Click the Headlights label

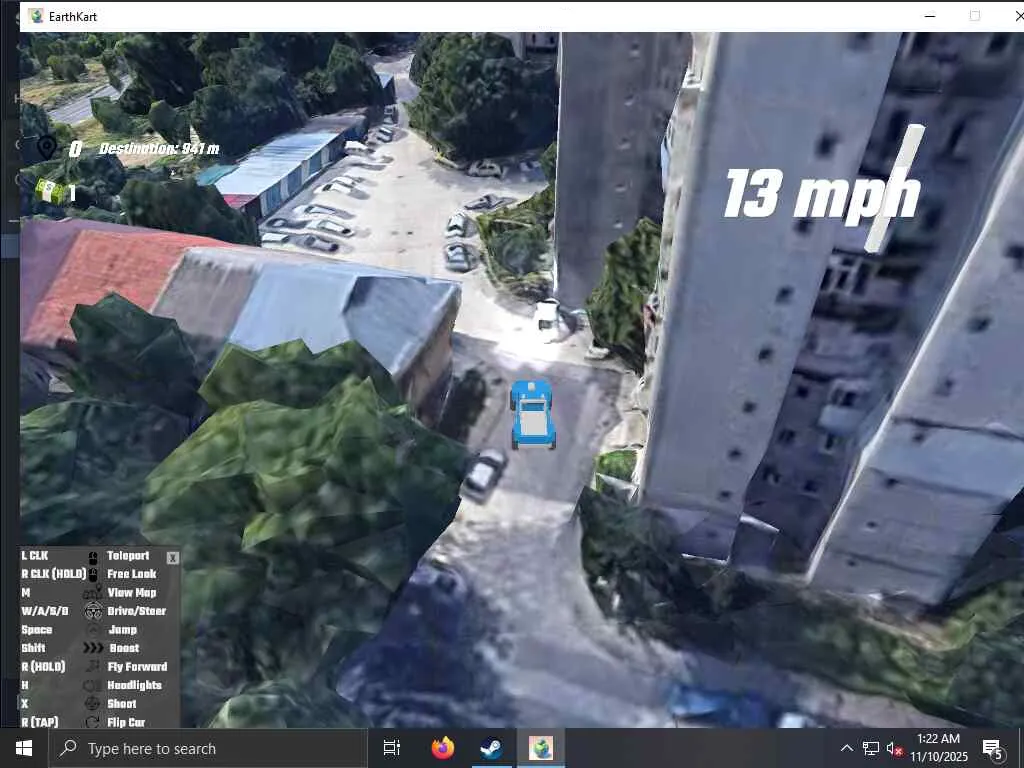click(x=135, y=685)
